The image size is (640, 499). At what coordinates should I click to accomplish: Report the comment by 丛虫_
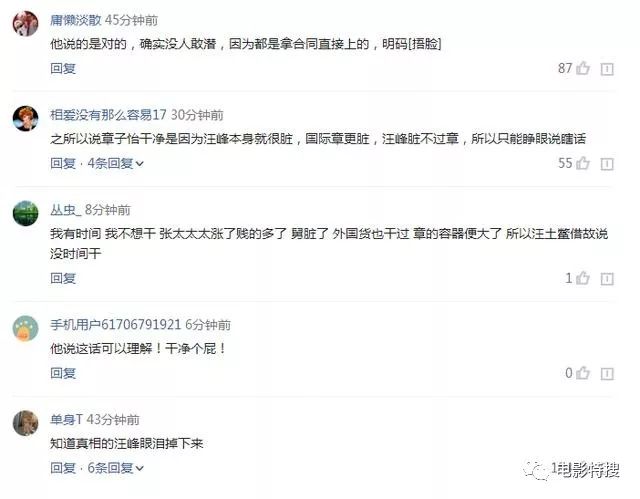pos(607,279)
